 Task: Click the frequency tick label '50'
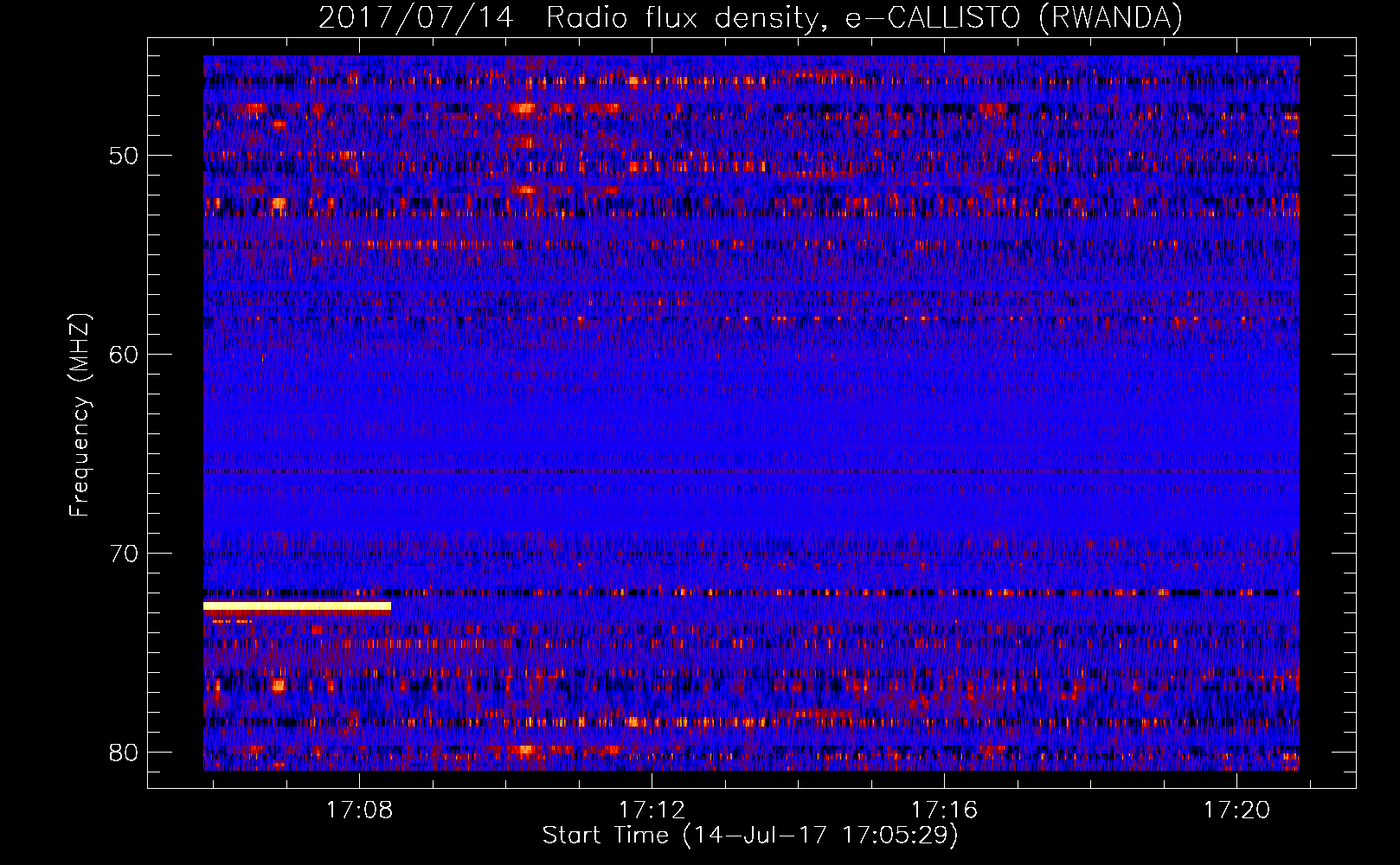pos(124,156)
